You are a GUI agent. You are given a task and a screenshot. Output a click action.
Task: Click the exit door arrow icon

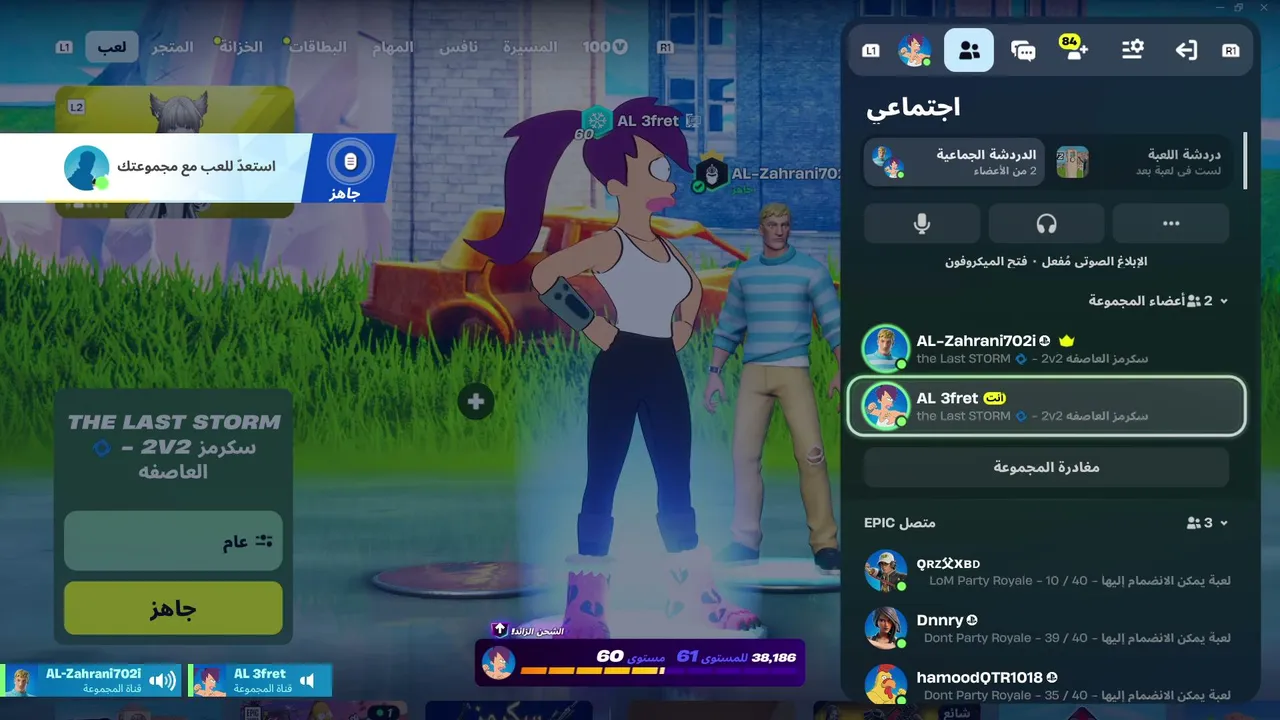point(1186,50)
